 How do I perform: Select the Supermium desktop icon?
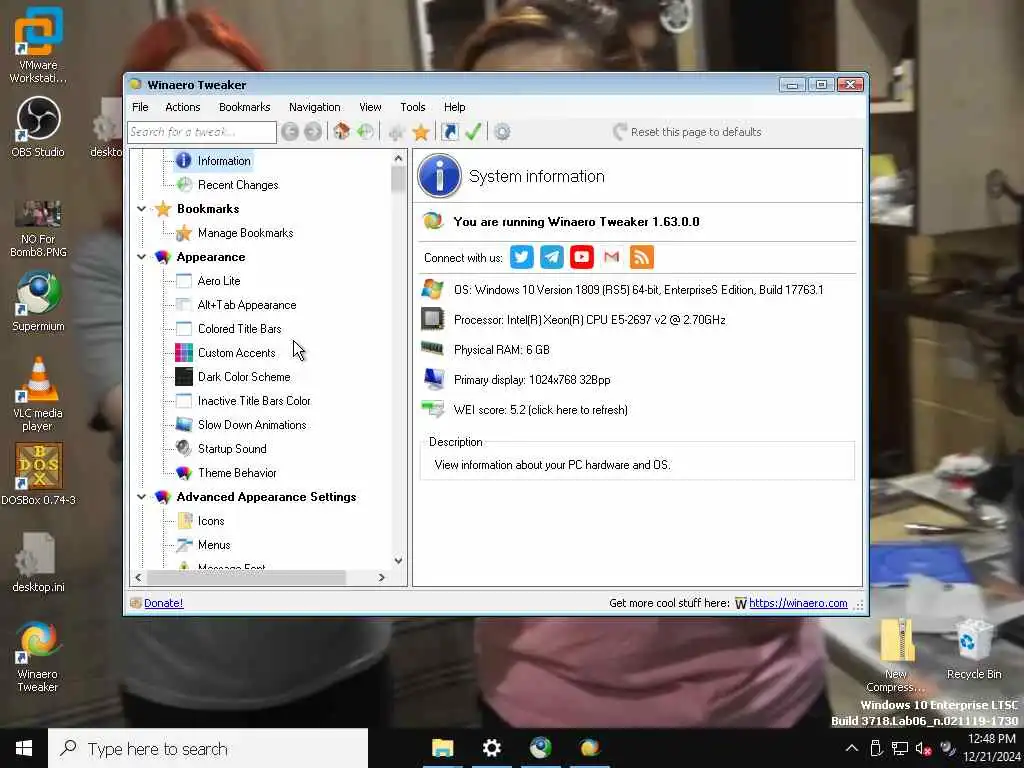pos(38,302)
